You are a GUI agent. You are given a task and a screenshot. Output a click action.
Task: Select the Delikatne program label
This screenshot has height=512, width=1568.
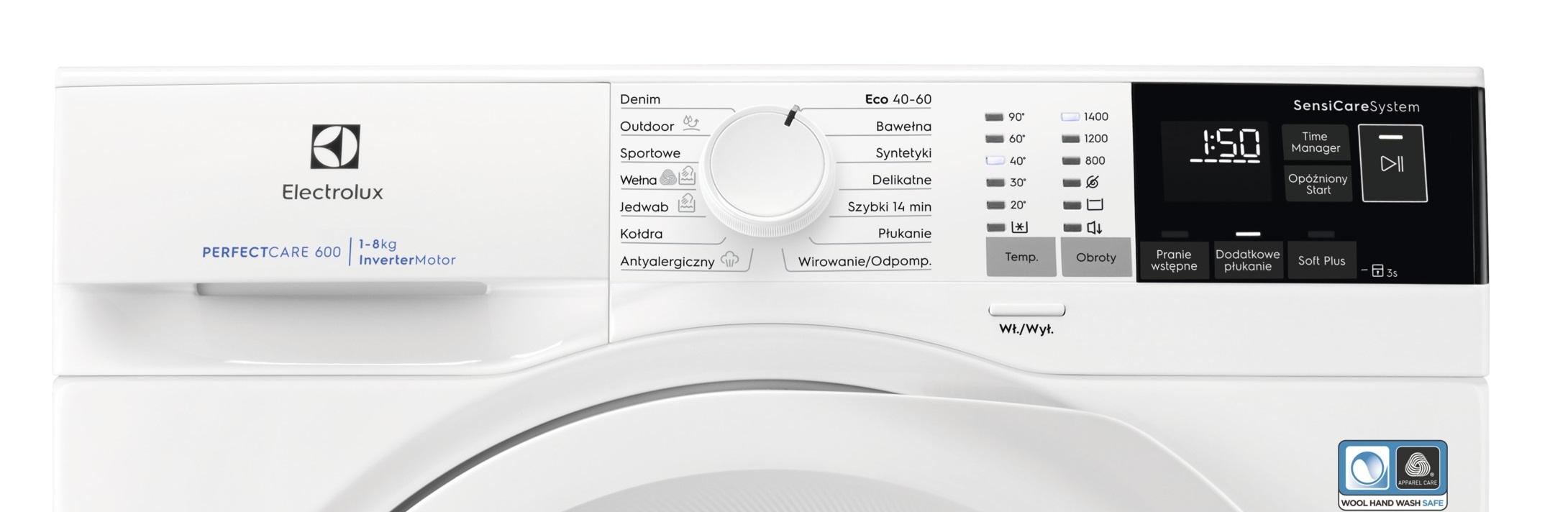(901, 180)
